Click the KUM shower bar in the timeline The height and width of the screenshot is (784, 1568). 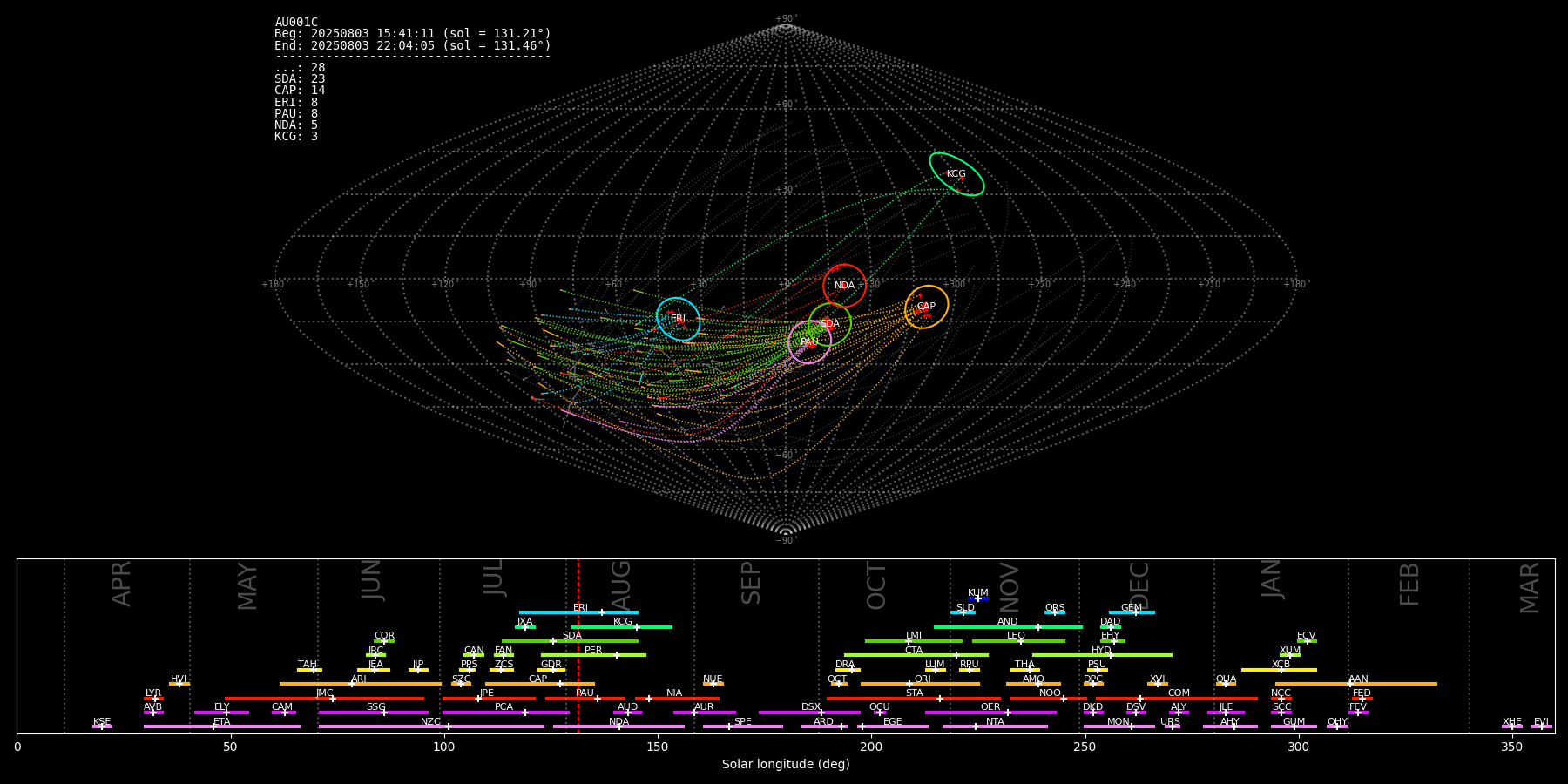point(978,598)
